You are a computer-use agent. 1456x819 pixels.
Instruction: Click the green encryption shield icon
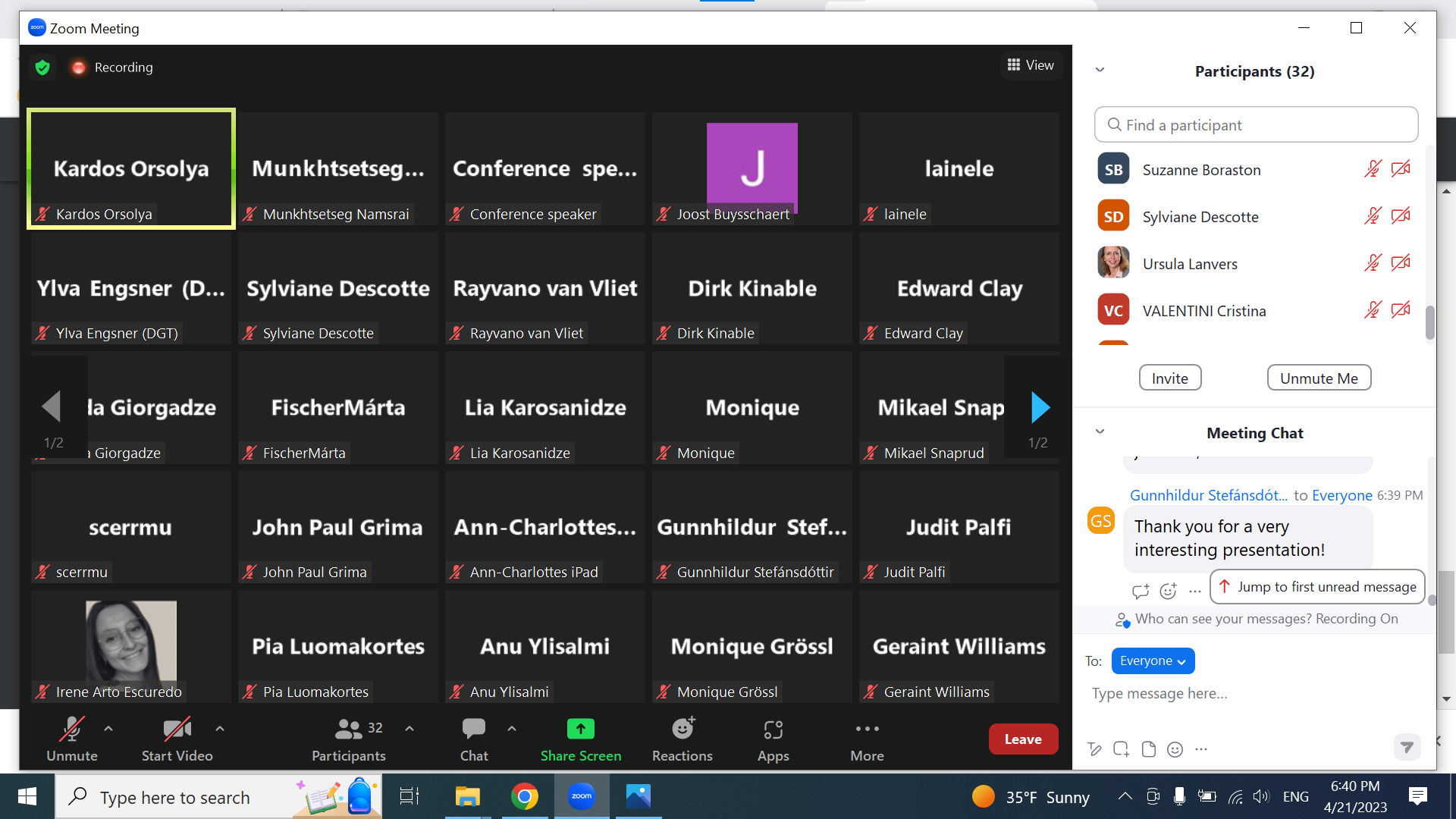42,67
